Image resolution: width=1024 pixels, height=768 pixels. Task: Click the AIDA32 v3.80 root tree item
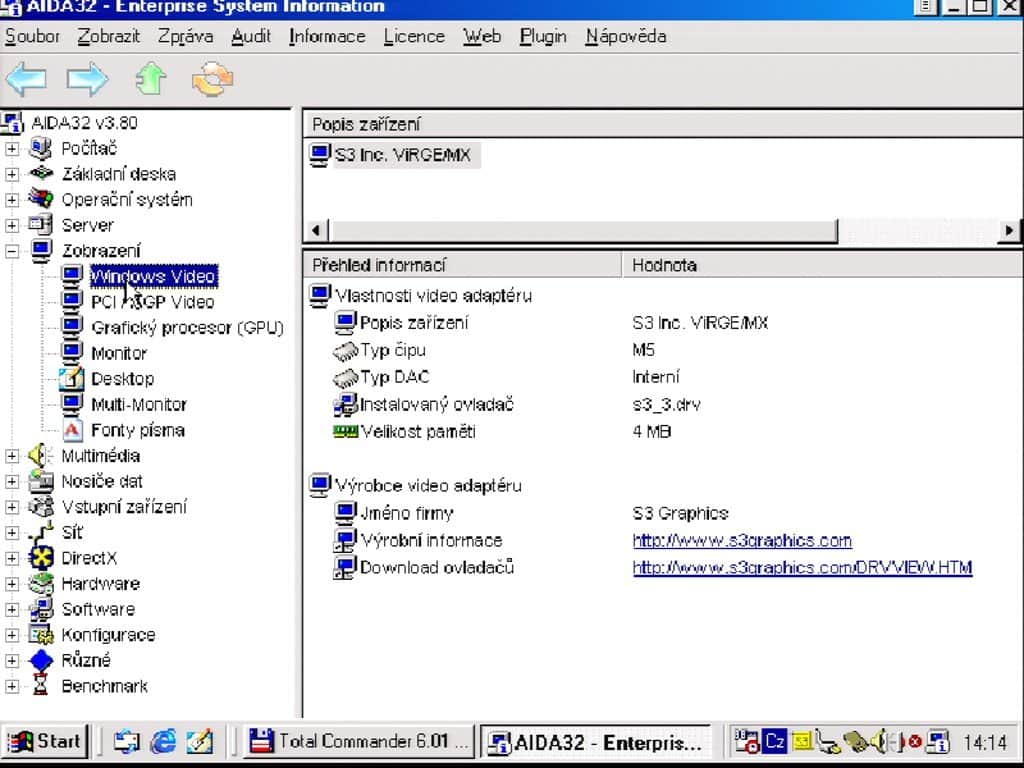[84, 123]
